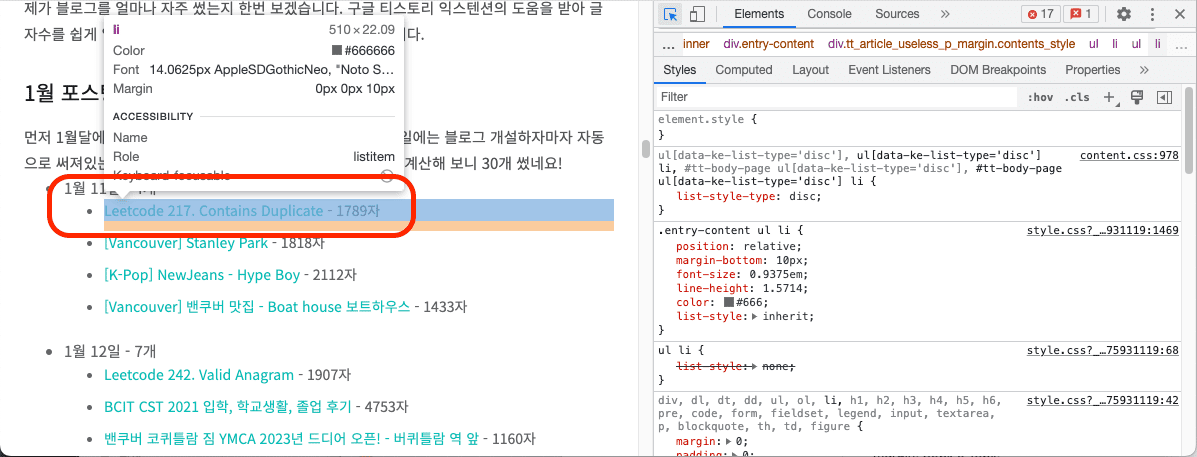Open the style.css source link ending :1469
The image size is (1197, 457).
[x=1102, y=229]
